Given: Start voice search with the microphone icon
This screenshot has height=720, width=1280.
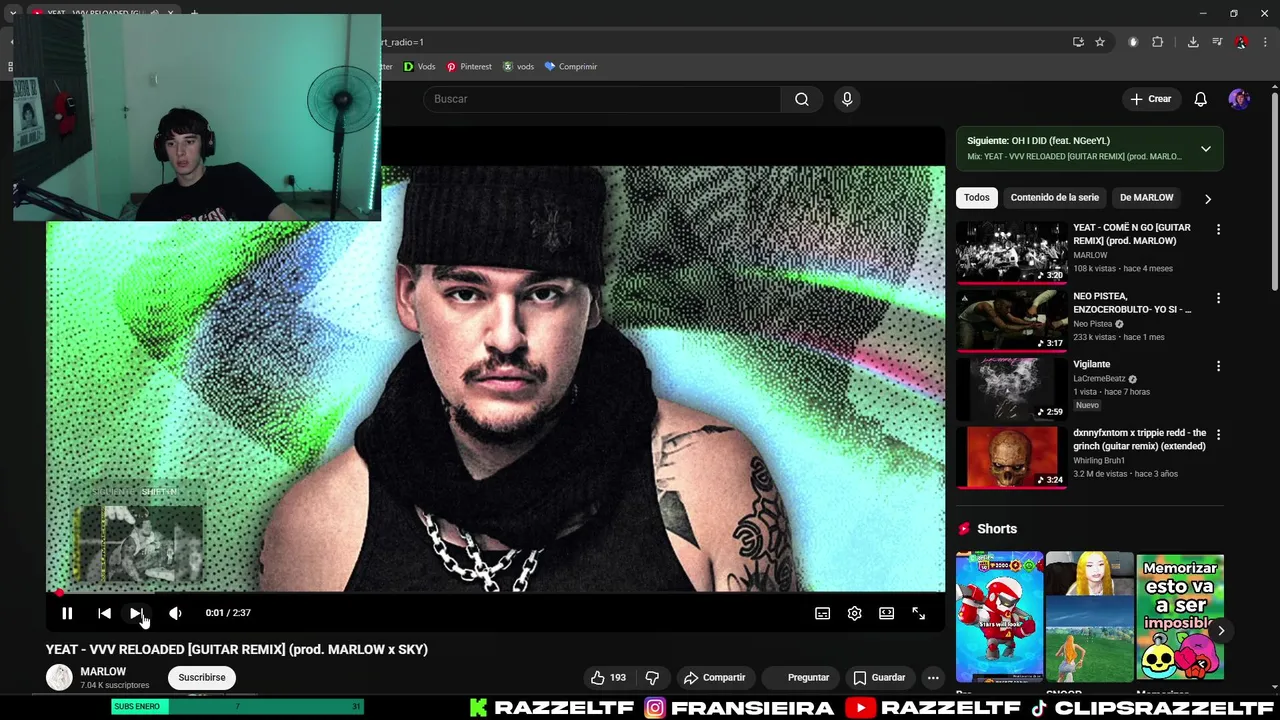Looking at the screenshot, I should (847, 99).
